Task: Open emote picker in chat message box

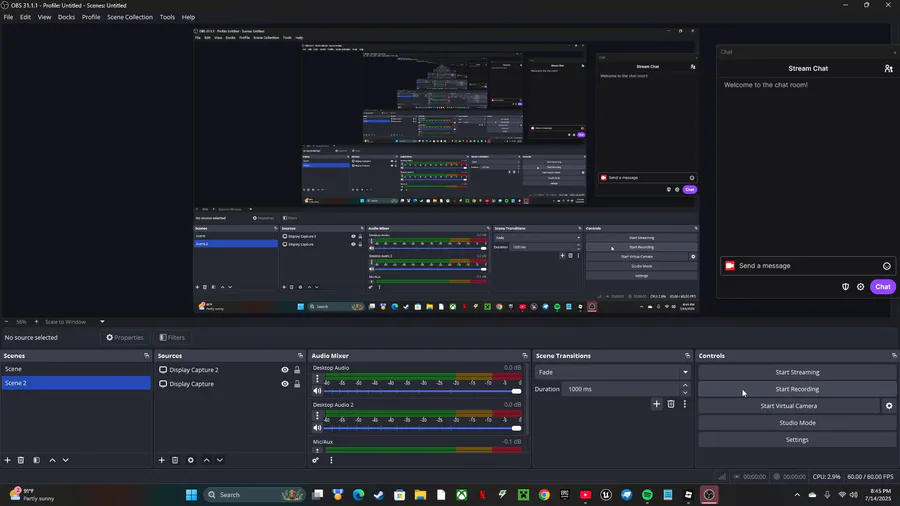Action: coord(887,266)
